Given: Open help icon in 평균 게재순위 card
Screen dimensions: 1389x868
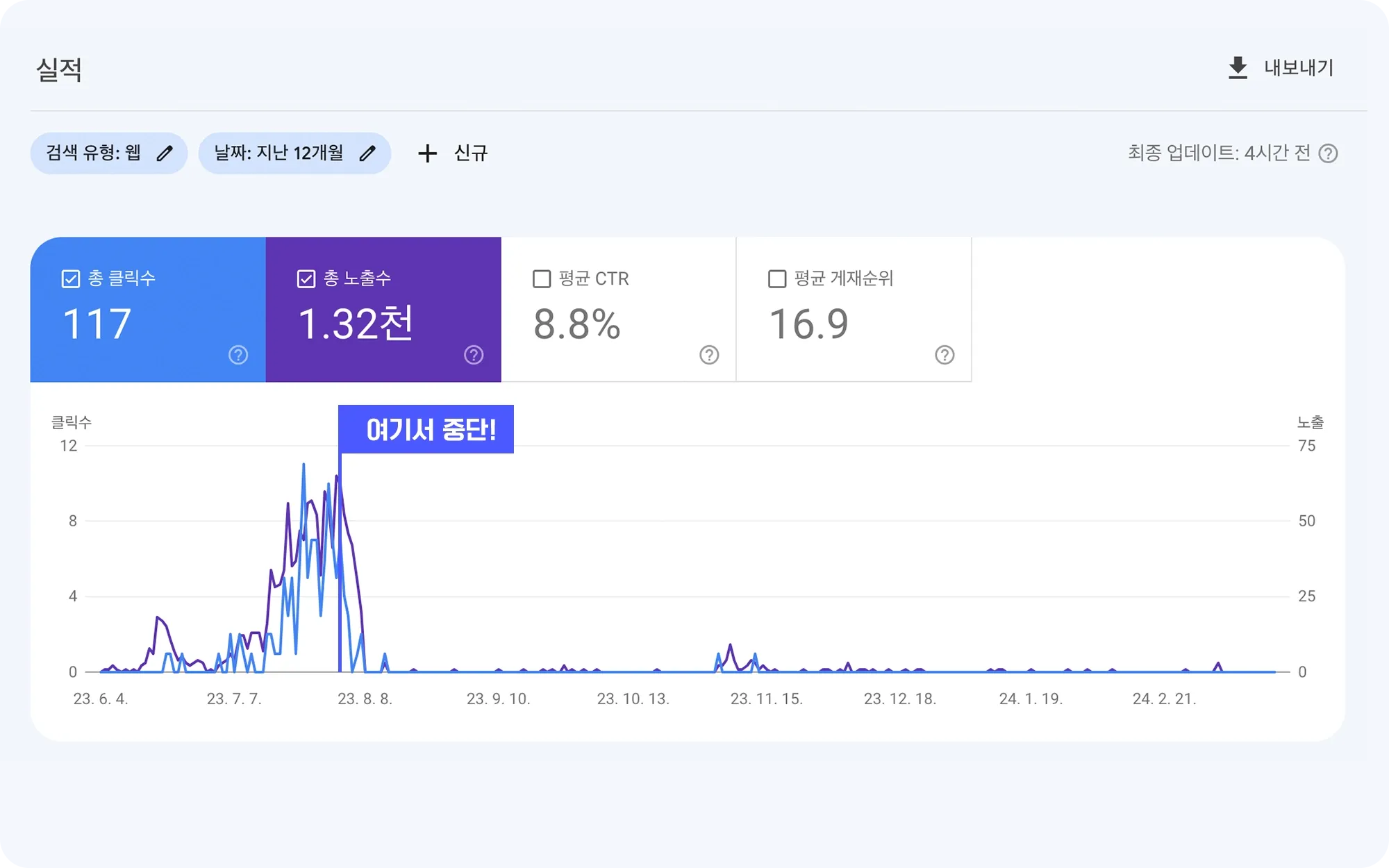Looking at the screenshot, I should [x=945, y=355].
